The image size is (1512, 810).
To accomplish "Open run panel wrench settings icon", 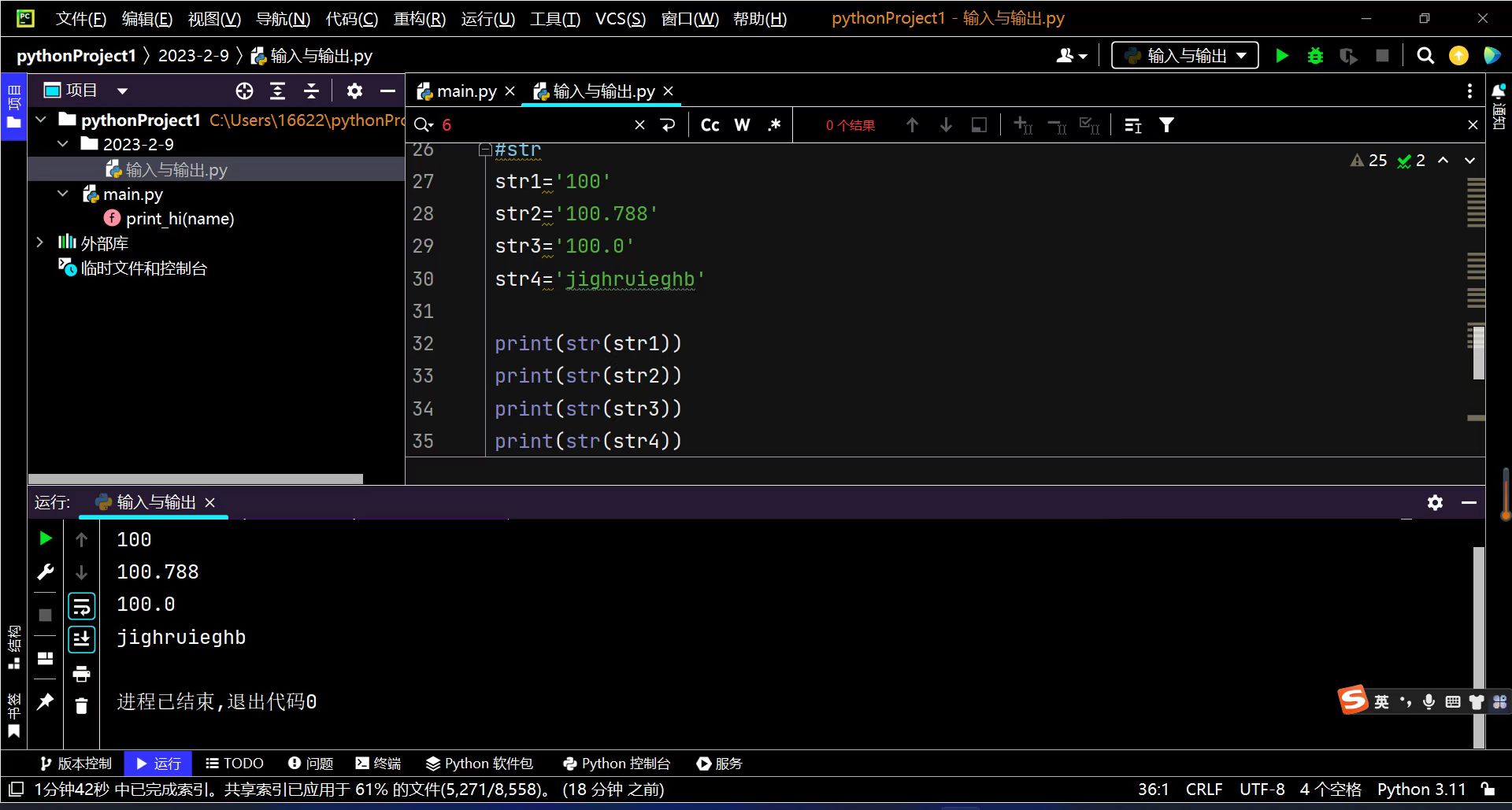I will point(46,572).
